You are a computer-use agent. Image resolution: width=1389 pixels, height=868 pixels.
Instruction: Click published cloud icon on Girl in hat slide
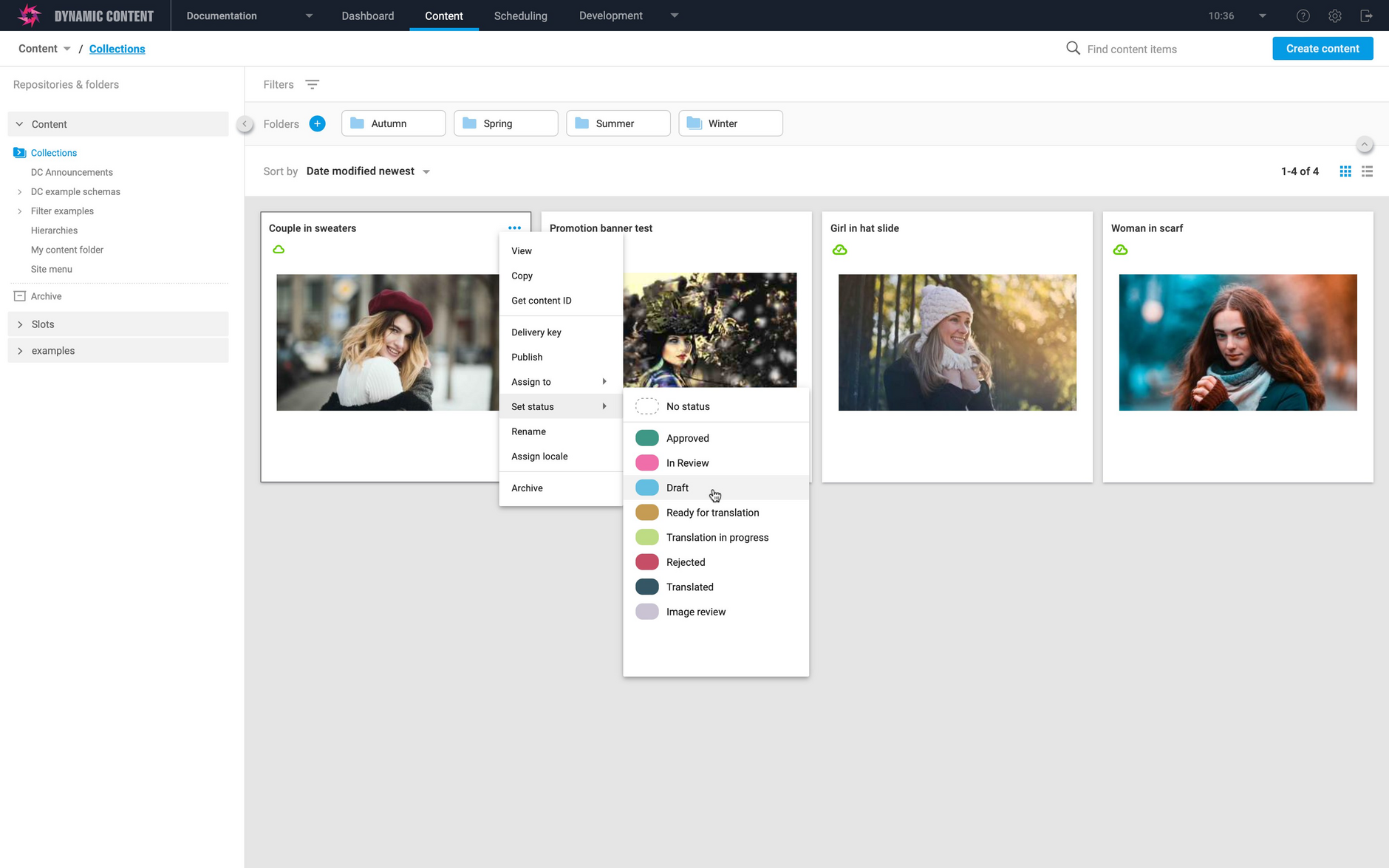(x=840, y=250)
